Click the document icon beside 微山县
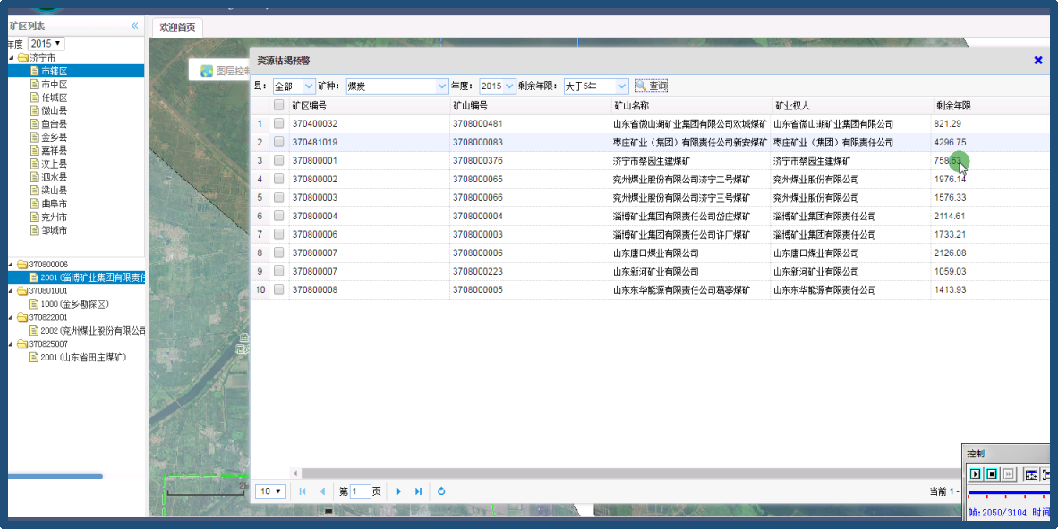Screen dimensions: 1059x529 (x=34, y=110)
